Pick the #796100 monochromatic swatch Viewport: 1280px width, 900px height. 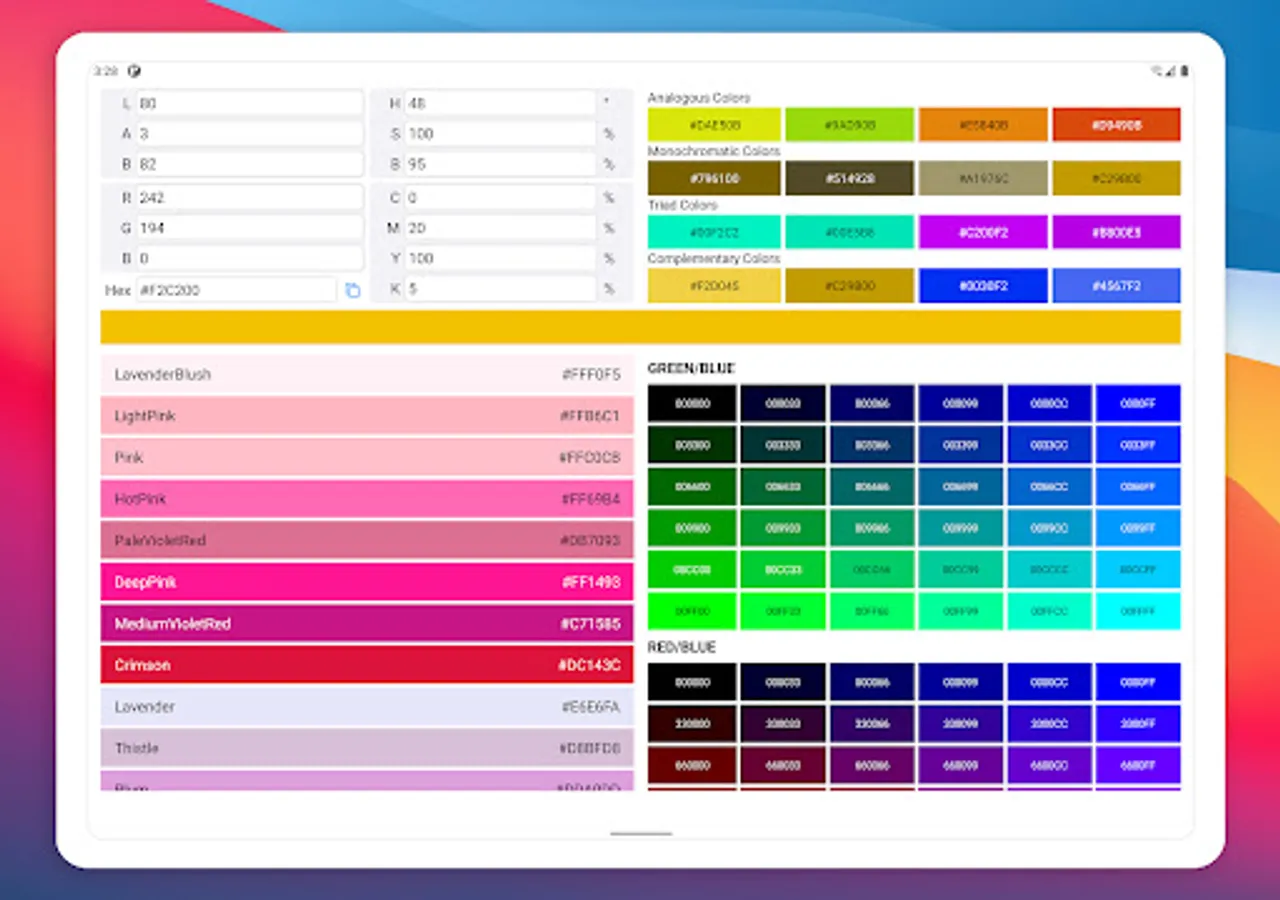tap(712, 178)
